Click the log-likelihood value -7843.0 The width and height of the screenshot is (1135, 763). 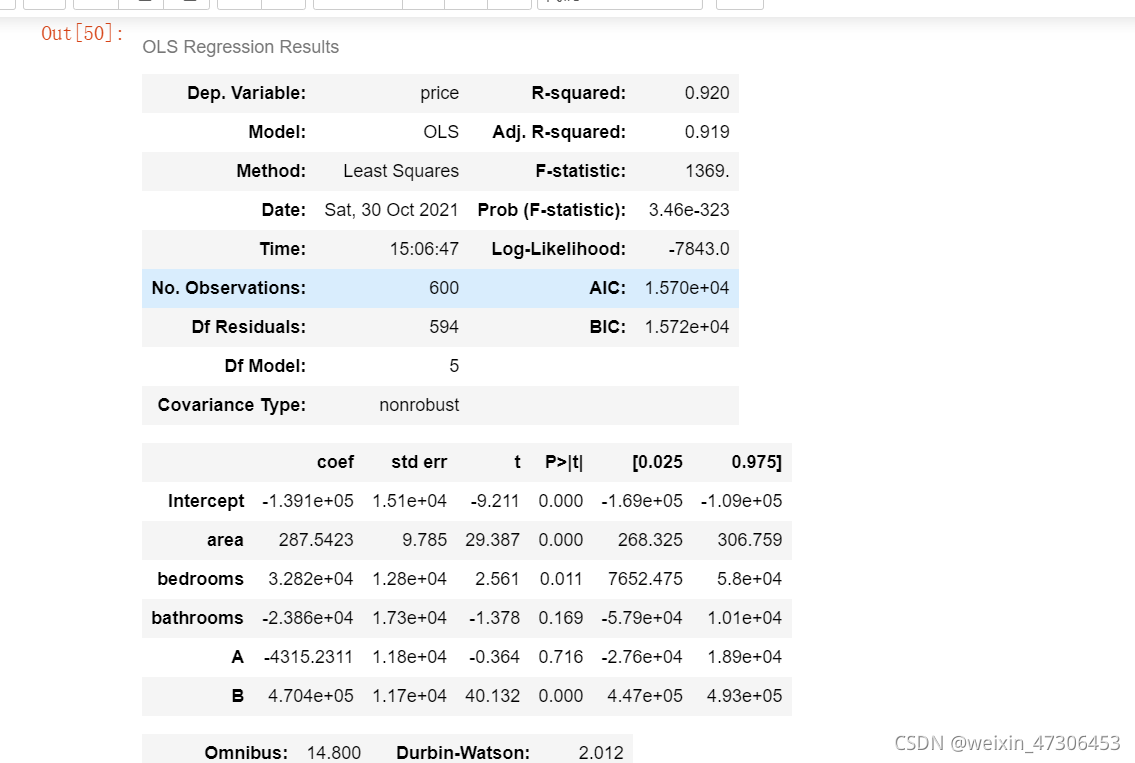tap(698, 250)
